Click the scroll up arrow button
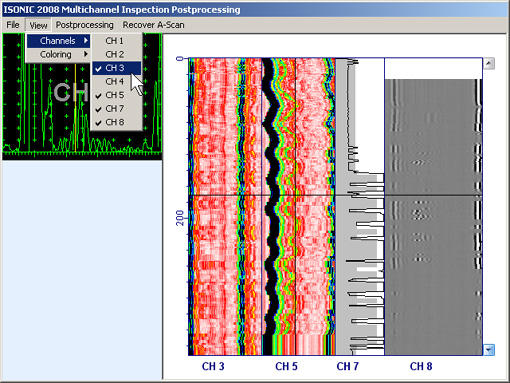This screenshot has height=383, width=510. click(x=489, y=63)
